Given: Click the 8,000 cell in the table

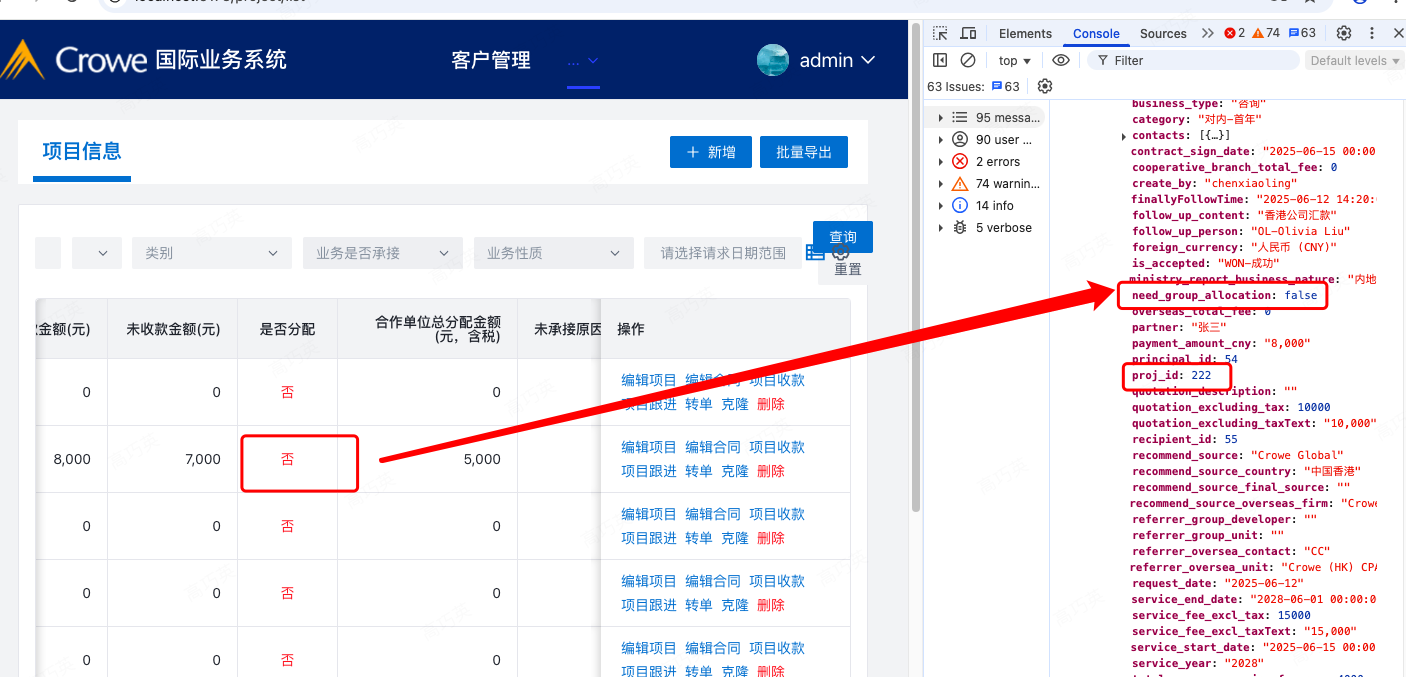Looking at the screenshot, I should [72, 459].
